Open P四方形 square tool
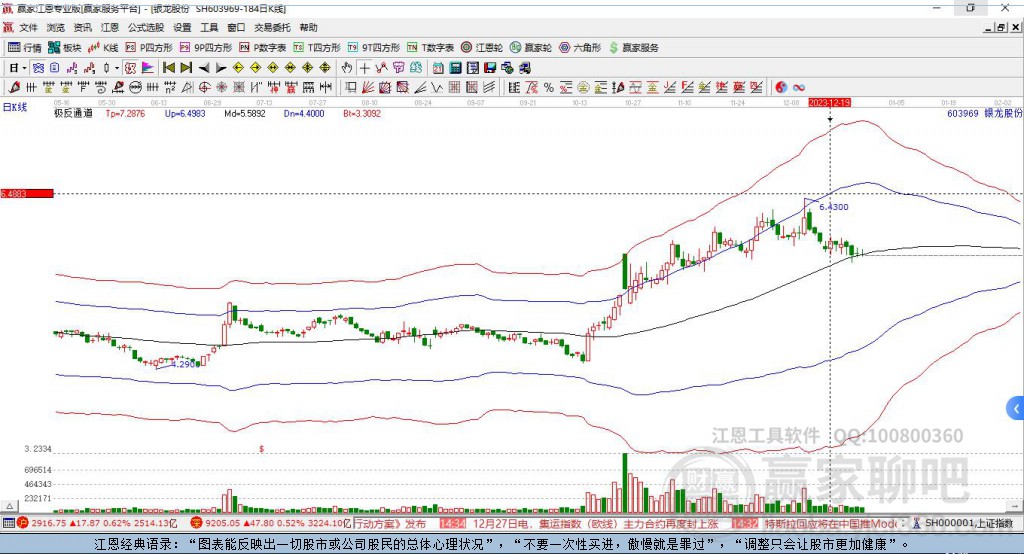 pyautogui.click(x=149, y=48)
